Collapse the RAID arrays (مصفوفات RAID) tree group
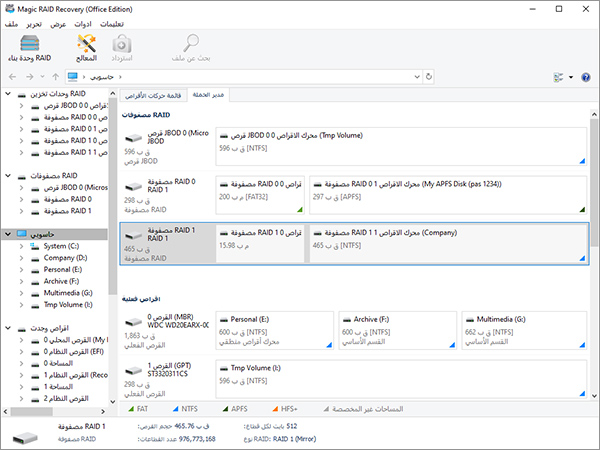Screen dimensions: 600x450 coord(8,176)
